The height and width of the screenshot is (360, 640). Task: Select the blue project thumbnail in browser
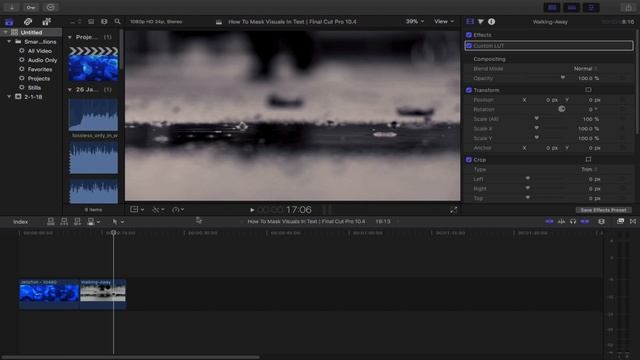[x=93, y=64]
